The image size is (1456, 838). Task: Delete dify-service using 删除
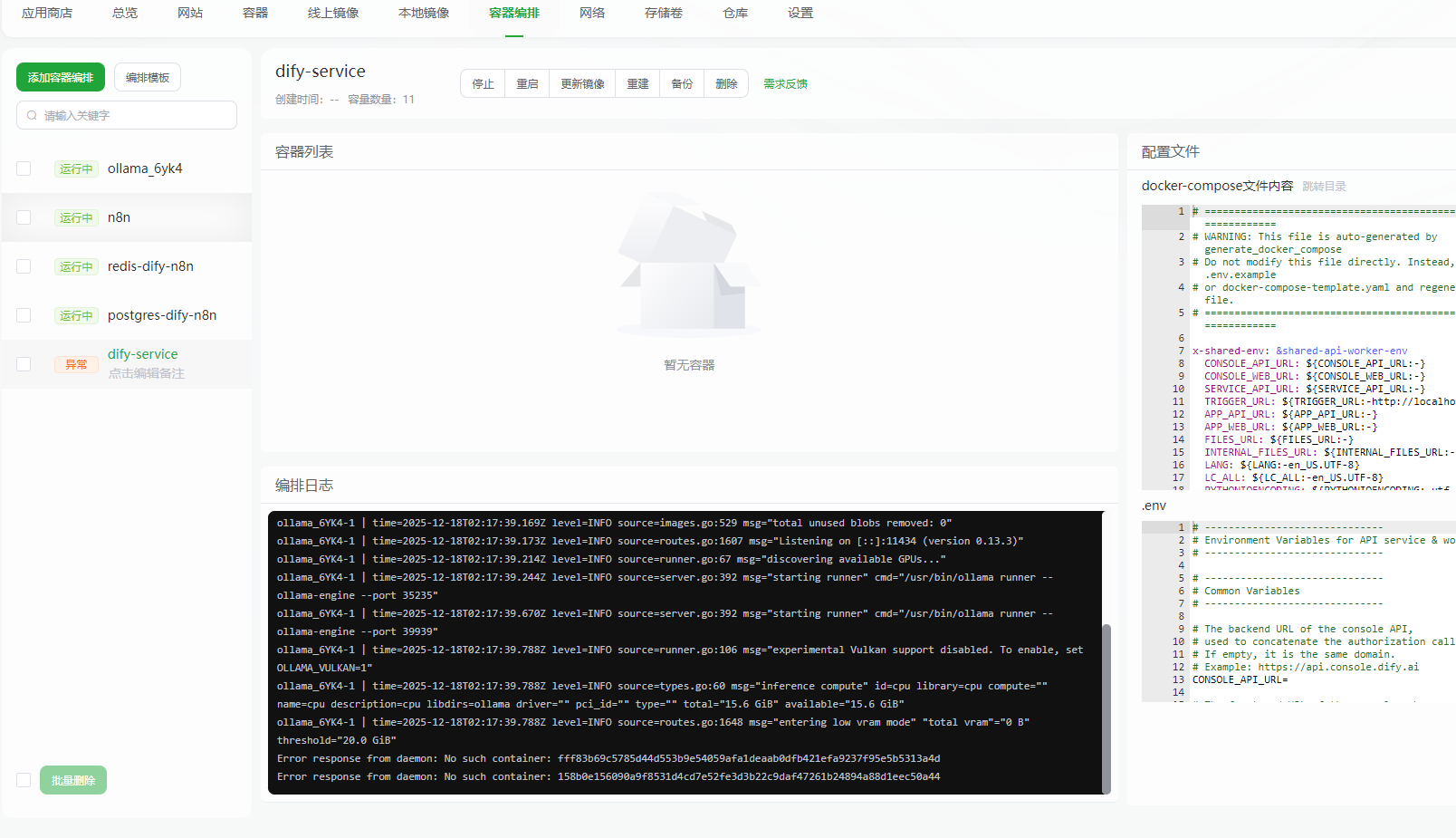click(725, 82)
